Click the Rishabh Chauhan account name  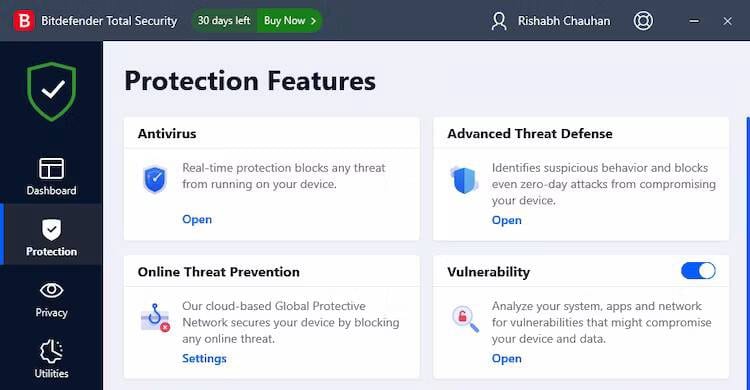point(564,21)
